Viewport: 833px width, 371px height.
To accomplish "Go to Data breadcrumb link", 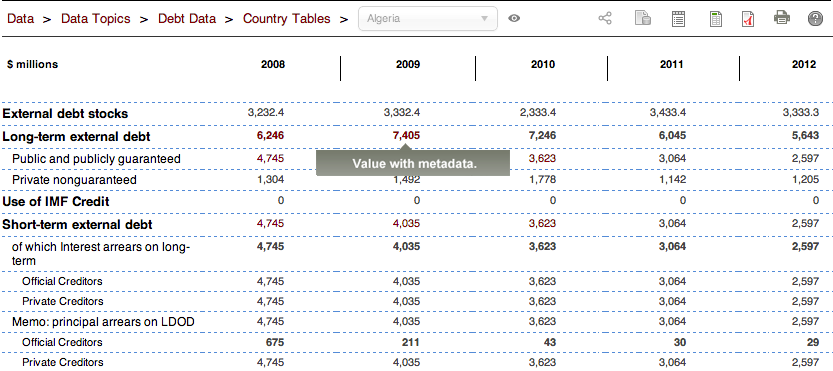I will point(20,19).
